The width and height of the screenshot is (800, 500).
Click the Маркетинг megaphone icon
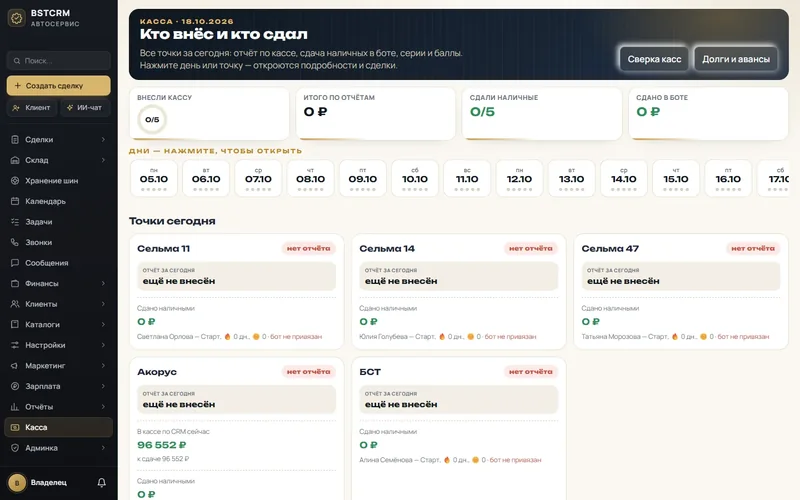pyautogui.click(x=15, y=366)
